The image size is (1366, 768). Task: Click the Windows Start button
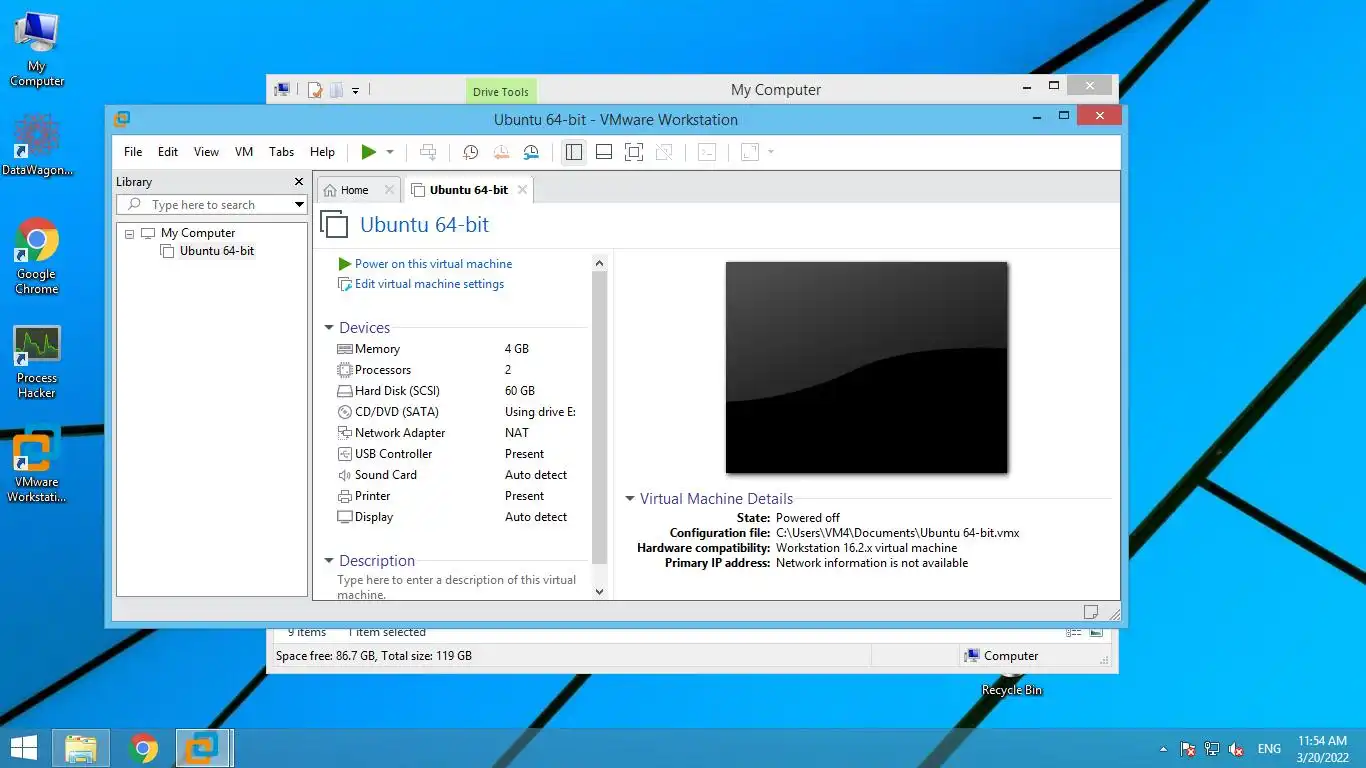24,748
